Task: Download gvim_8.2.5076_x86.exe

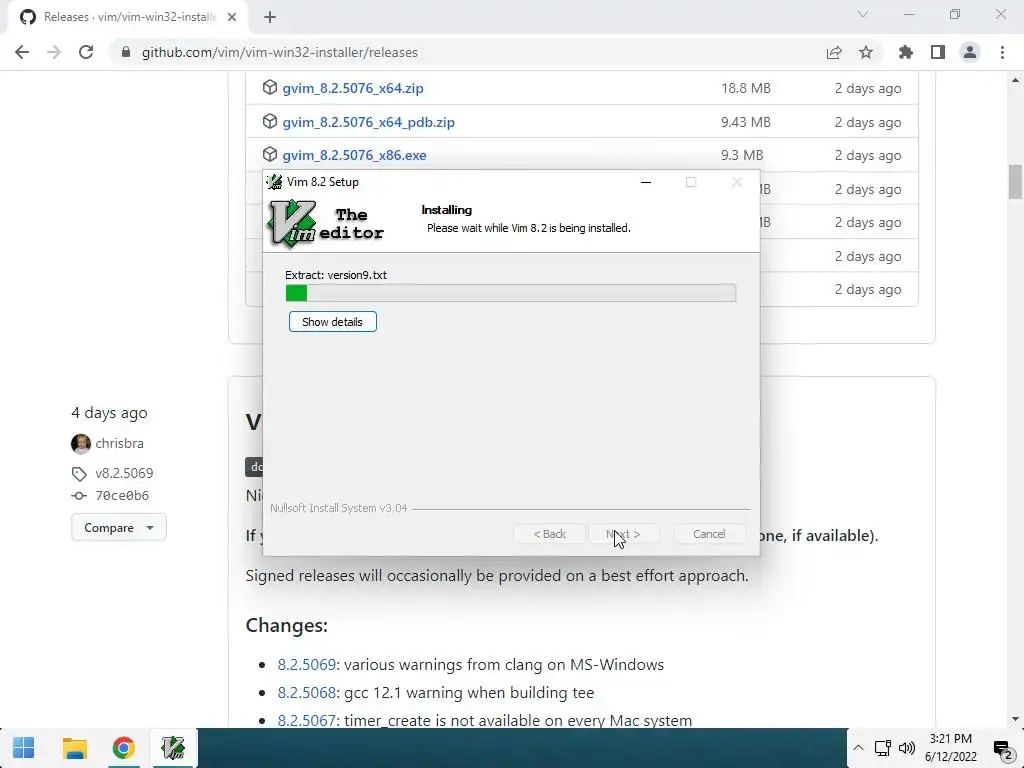Action: pyautogui.click(x=354, y=155)
